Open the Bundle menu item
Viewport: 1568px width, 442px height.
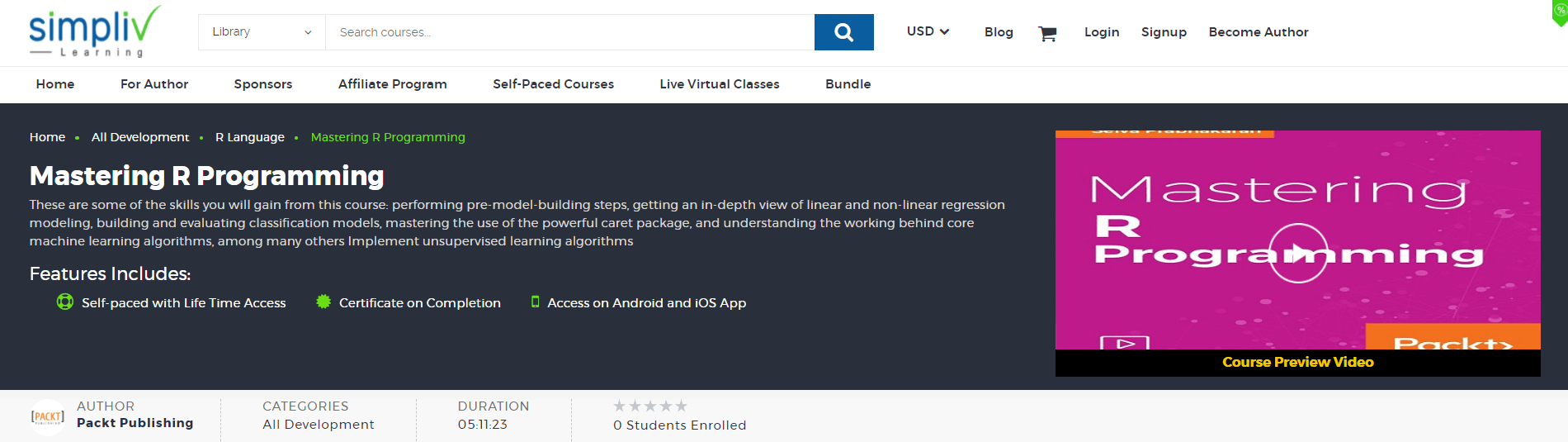point(848,84)
